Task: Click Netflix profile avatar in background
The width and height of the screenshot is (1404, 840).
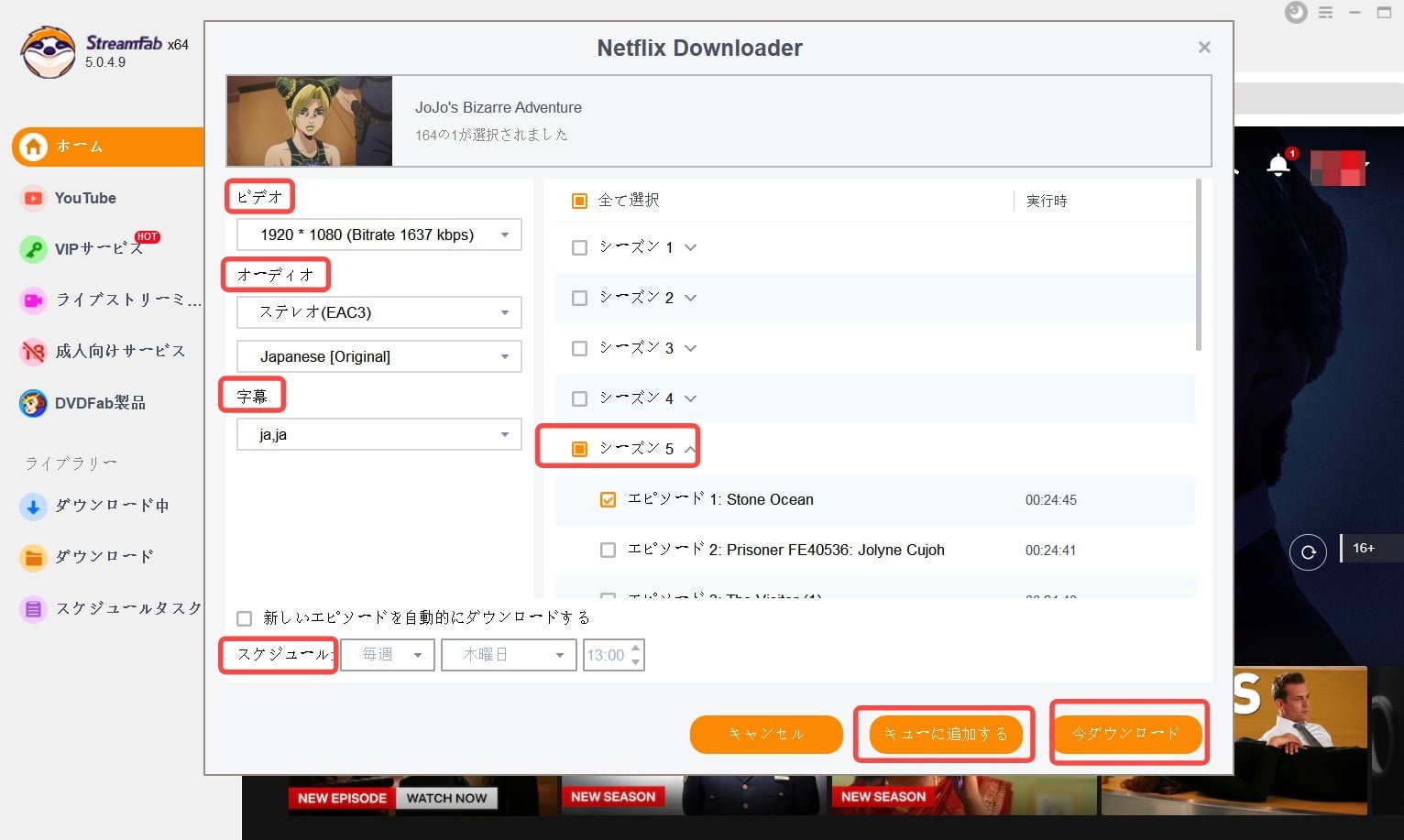Action: coord(1338,168)
